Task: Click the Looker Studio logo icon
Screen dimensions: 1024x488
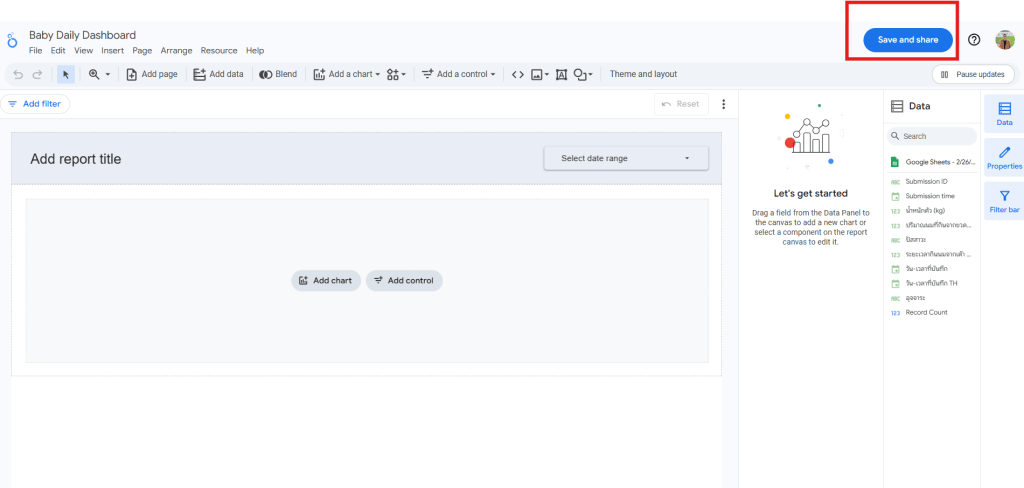Action: pyautogui.click(x=12, y=41)
